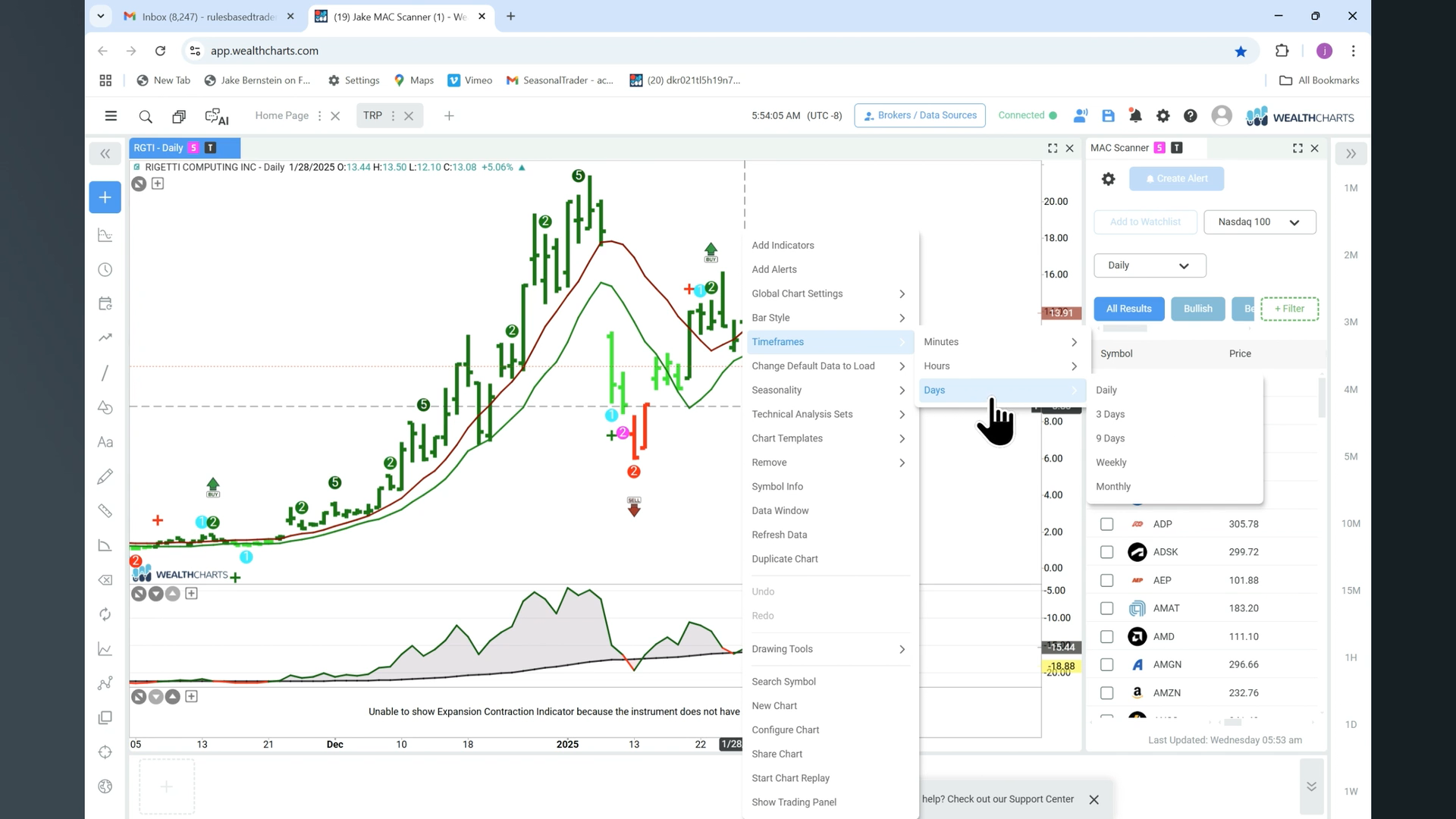Select the text Aa annotation tool
The width and height of the screenshot is (1456, 819).
coord(105,442)
